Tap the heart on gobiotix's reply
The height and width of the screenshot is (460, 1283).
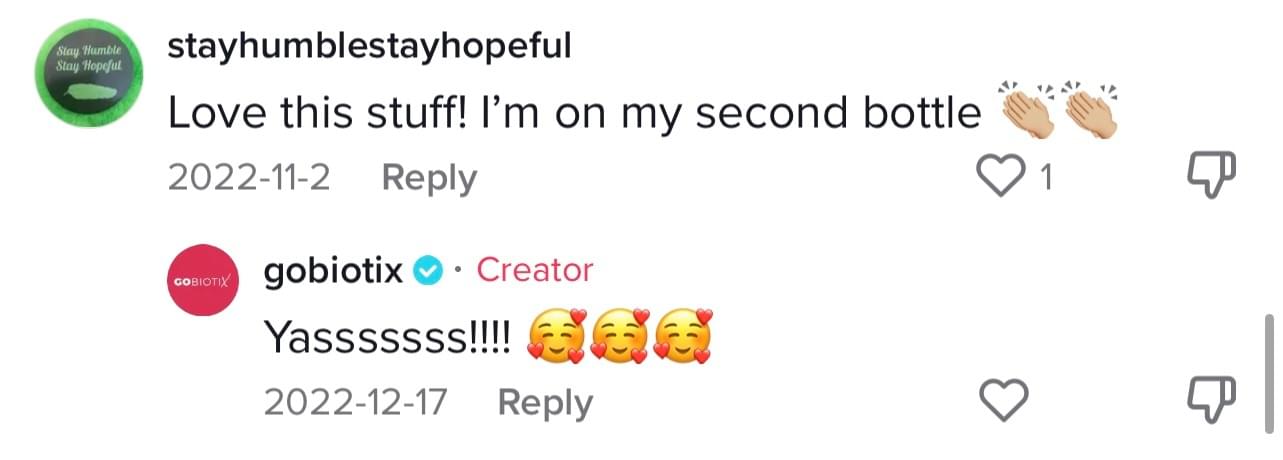1001,402
